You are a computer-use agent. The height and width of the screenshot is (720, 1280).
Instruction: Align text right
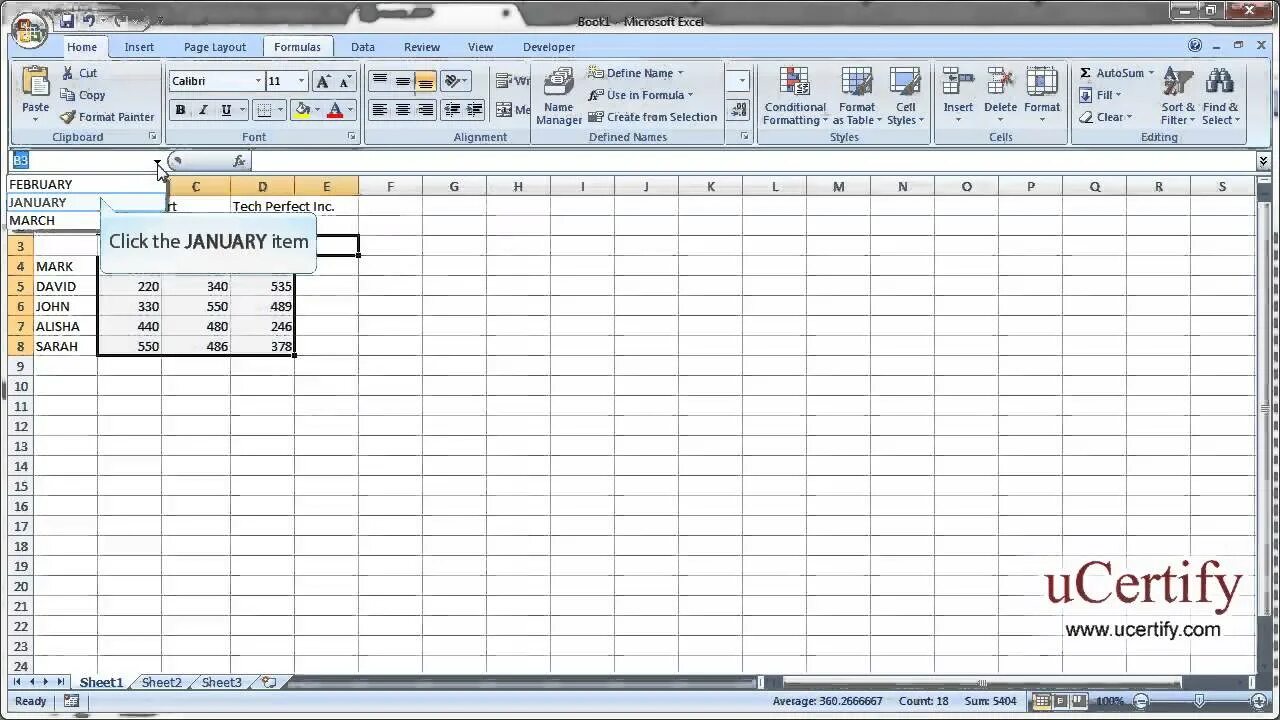pyautogui.click(x=425, y=110)
